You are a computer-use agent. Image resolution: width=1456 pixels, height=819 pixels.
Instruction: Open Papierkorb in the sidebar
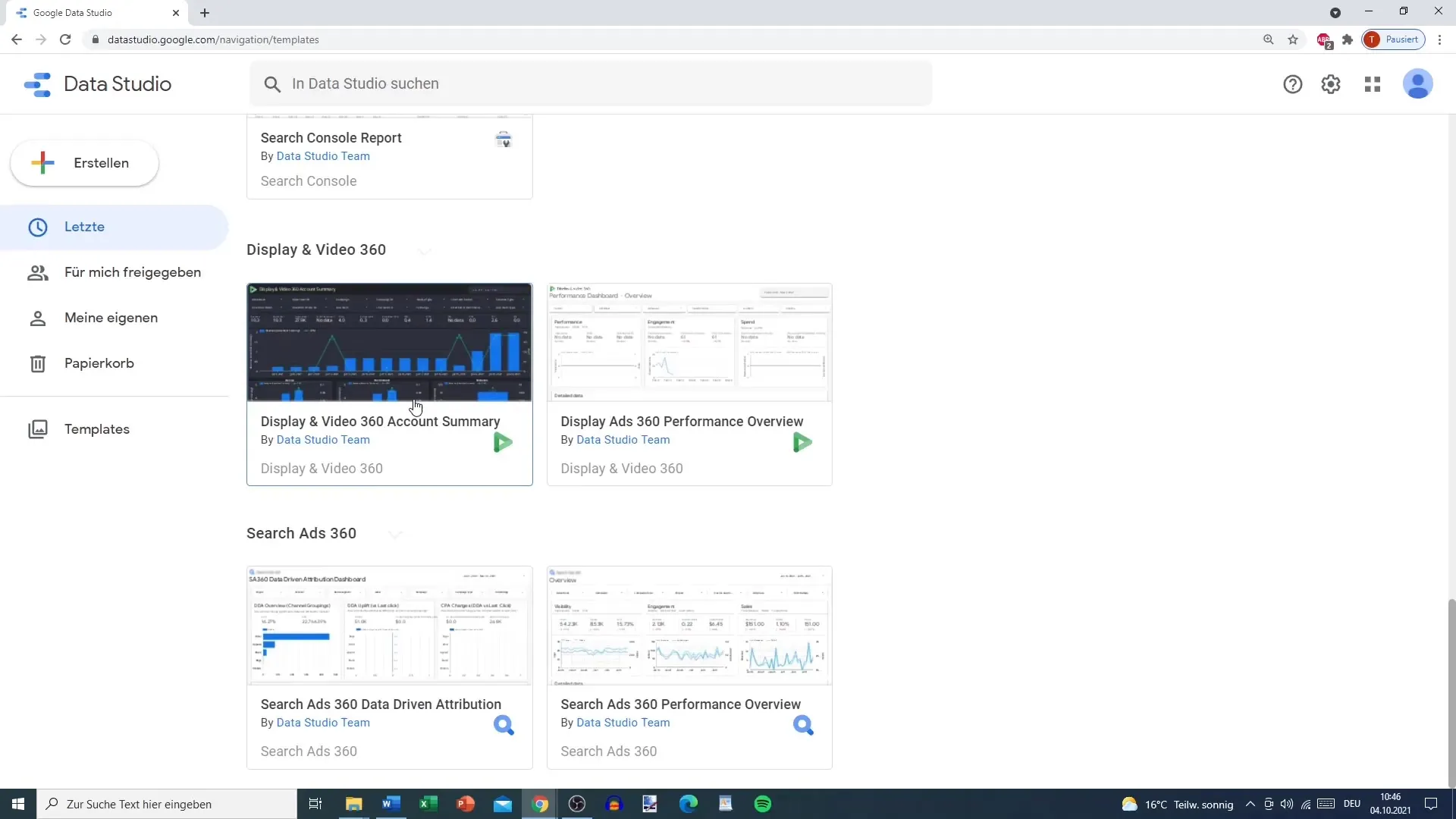(114, 363)
